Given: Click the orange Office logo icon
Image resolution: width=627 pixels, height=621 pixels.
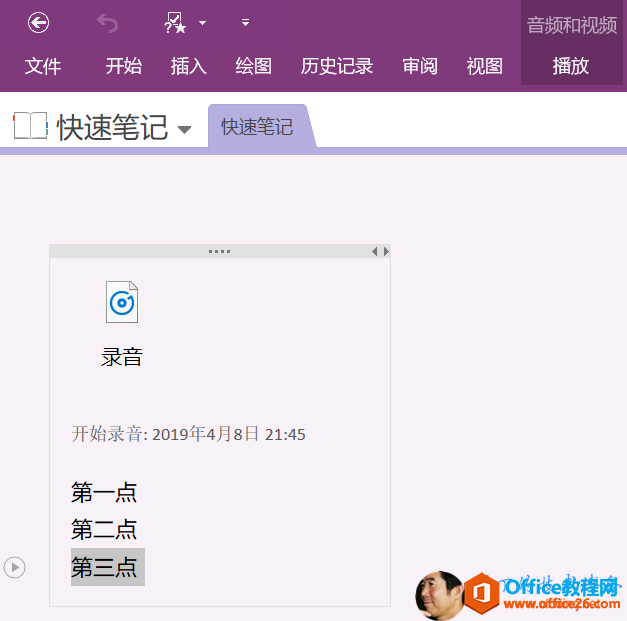Looking at the screenshot, I should click(x=483, y=594).
